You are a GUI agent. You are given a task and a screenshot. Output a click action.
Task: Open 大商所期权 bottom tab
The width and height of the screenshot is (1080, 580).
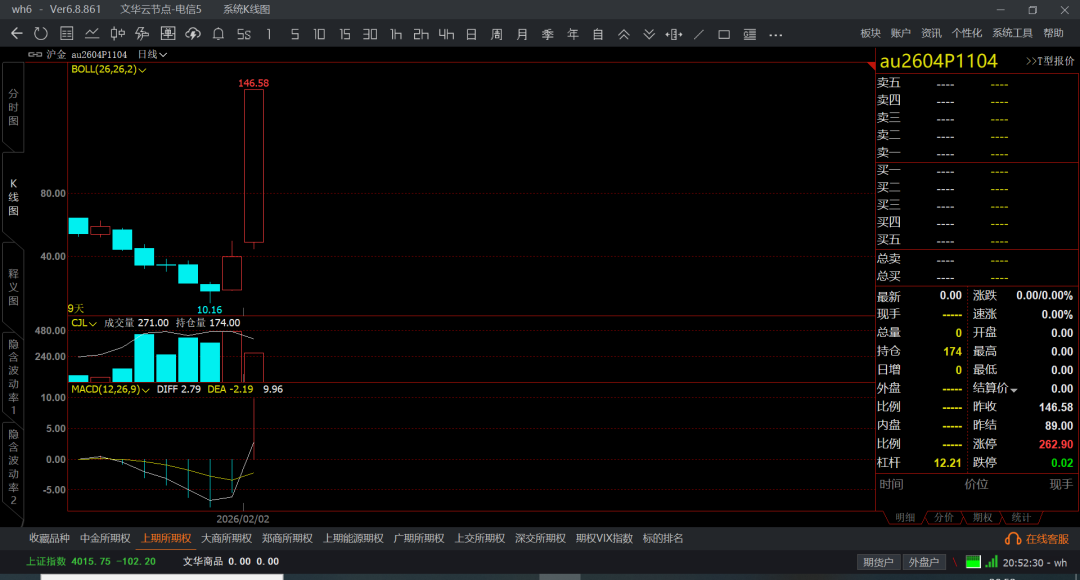[227, 538]
